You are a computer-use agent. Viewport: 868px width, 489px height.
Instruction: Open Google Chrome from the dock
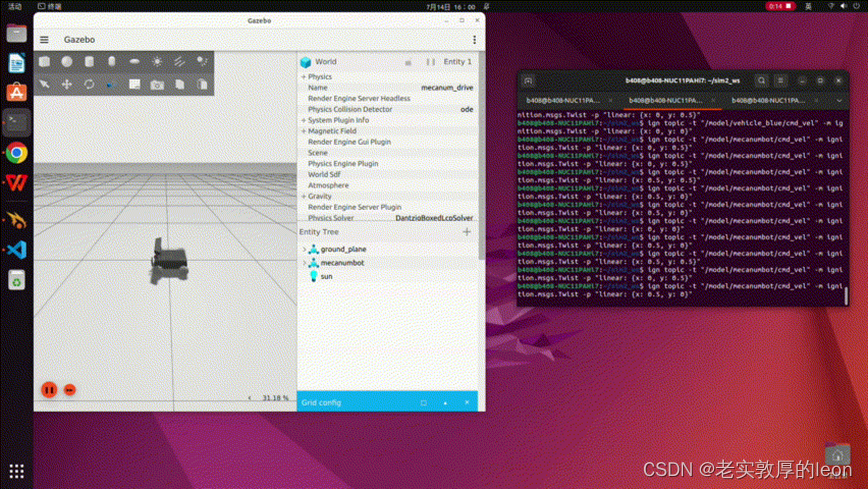point(17,153)
